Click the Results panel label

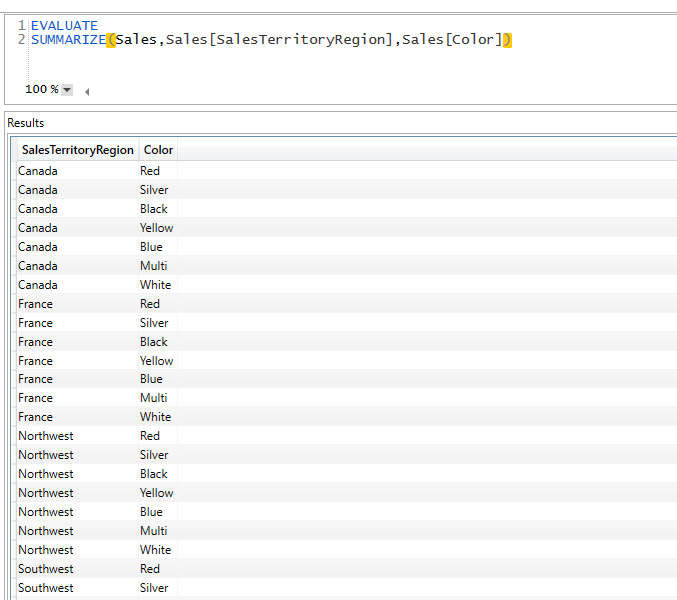coord(26,123)
